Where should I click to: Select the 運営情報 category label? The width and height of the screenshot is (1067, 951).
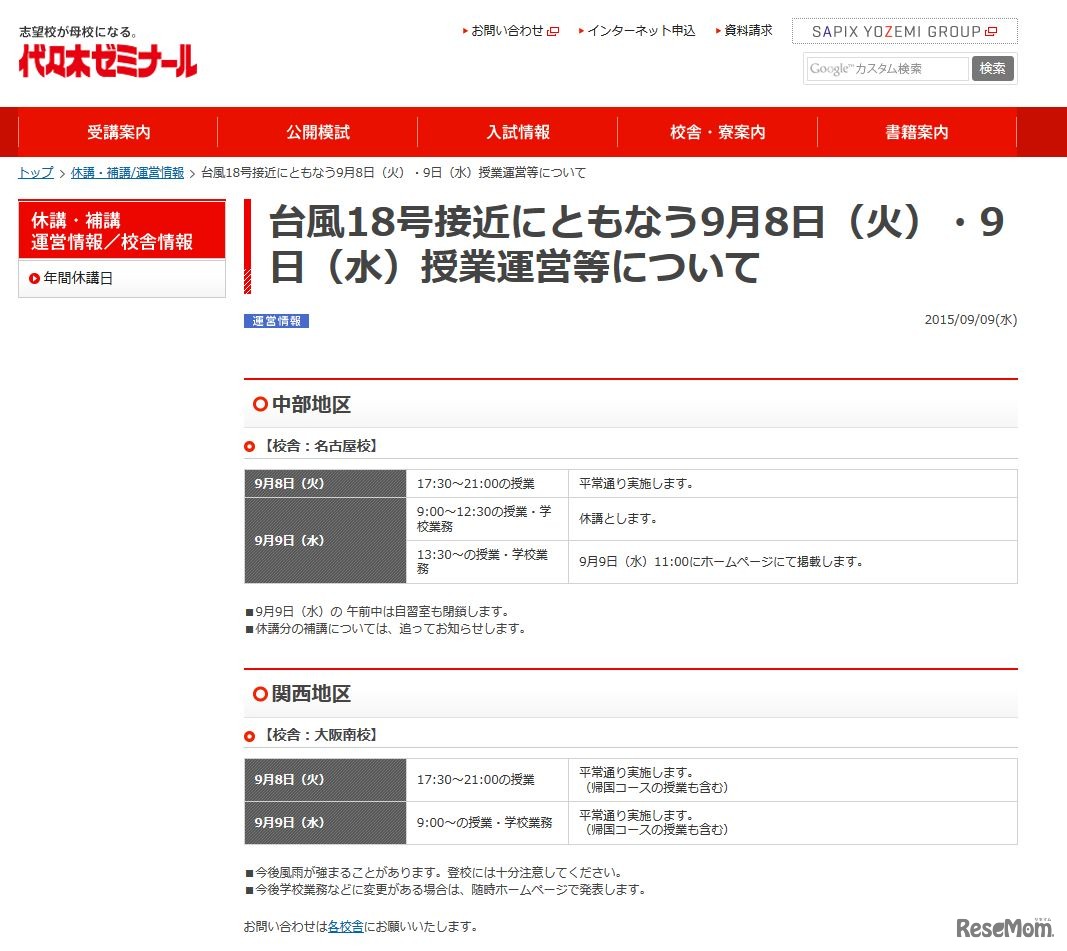276,321
